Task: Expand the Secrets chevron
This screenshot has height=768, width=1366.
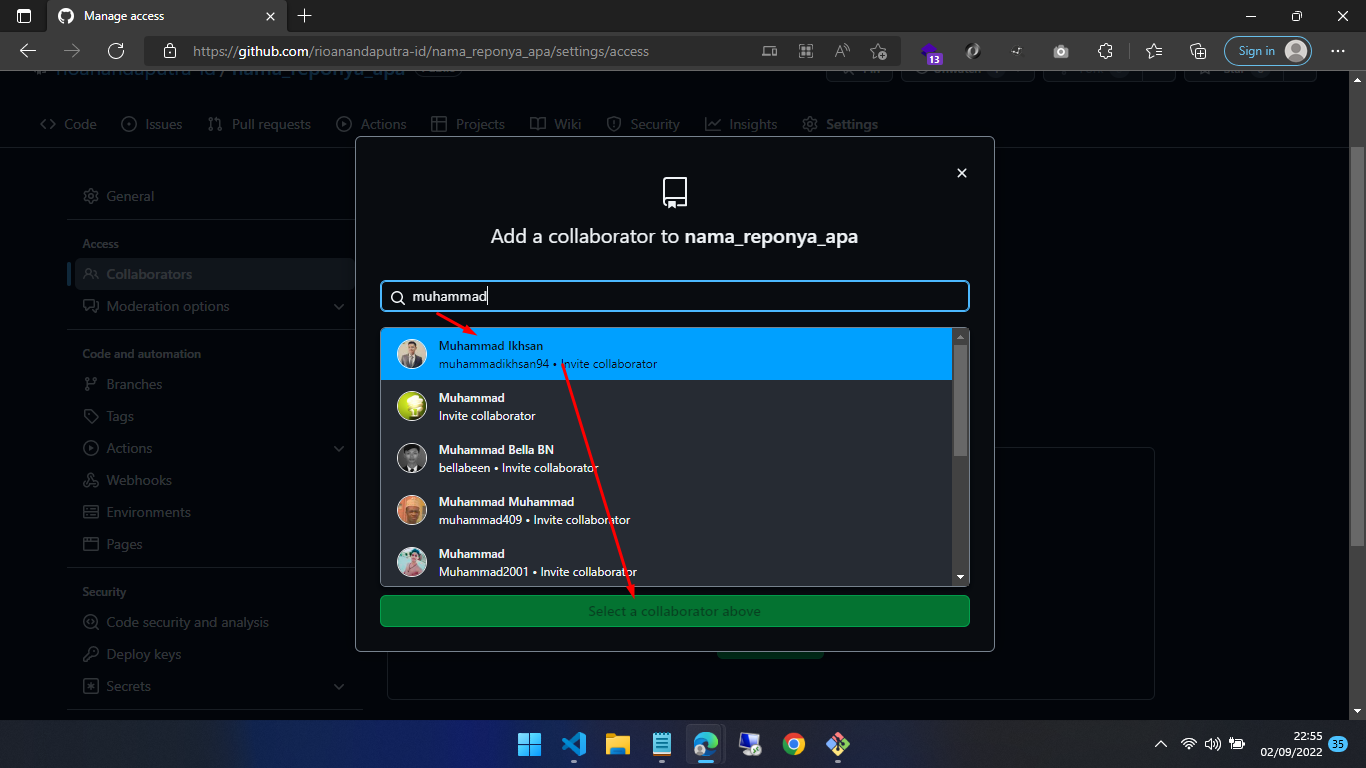Action: click(x=339, y=686)
